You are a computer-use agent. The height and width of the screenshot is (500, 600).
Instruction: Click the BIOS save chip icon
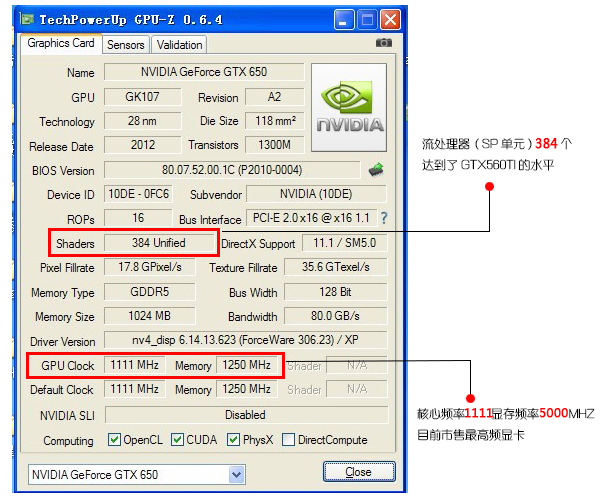click(x=376, y=169)
